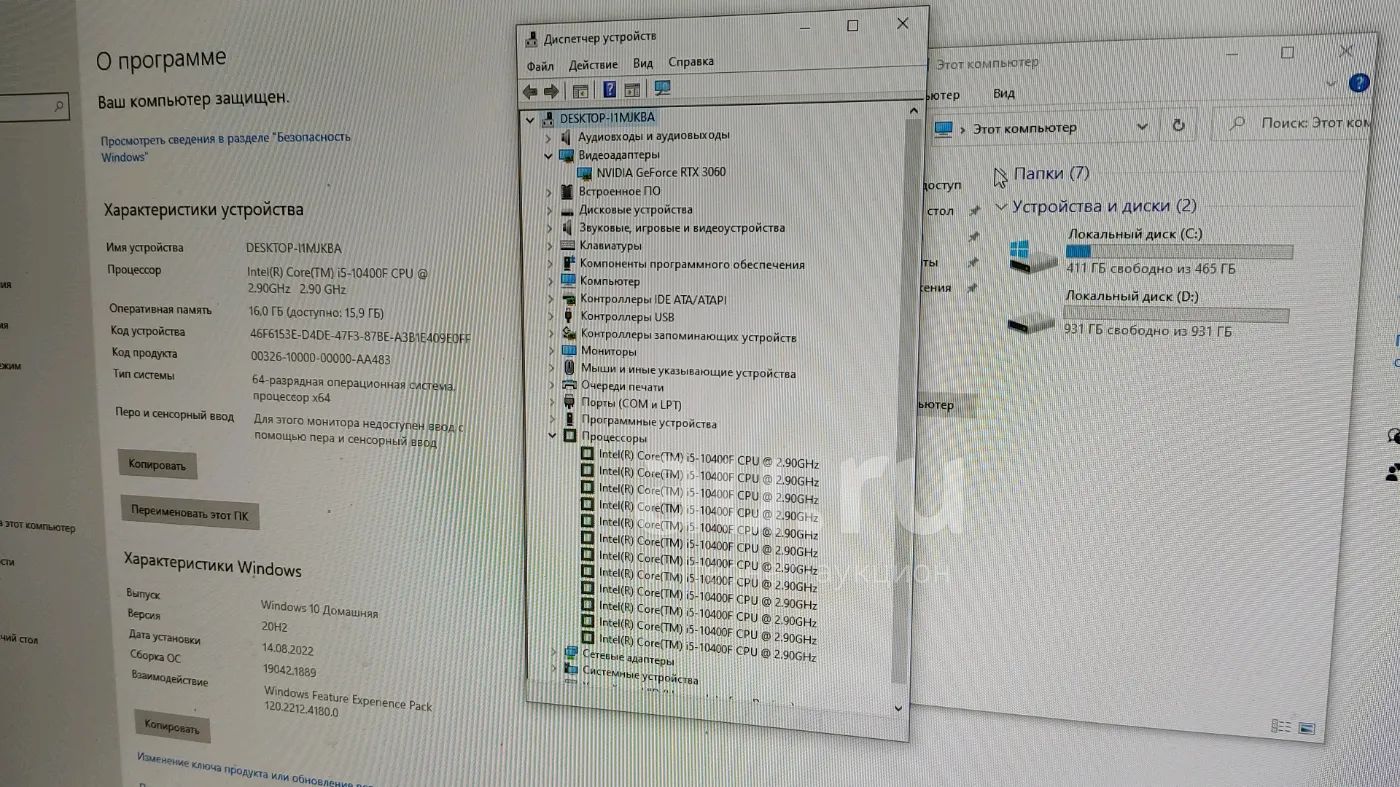Click the Device Manager scrollbar down arrow

(x=898, y=708)
